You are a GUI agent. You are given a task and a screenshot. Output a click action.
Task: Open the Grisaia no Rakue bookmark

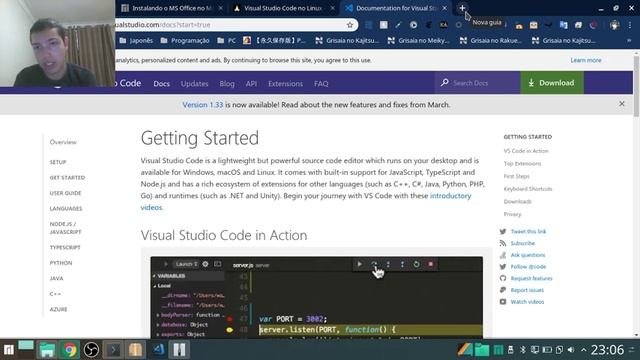point(491,40)
